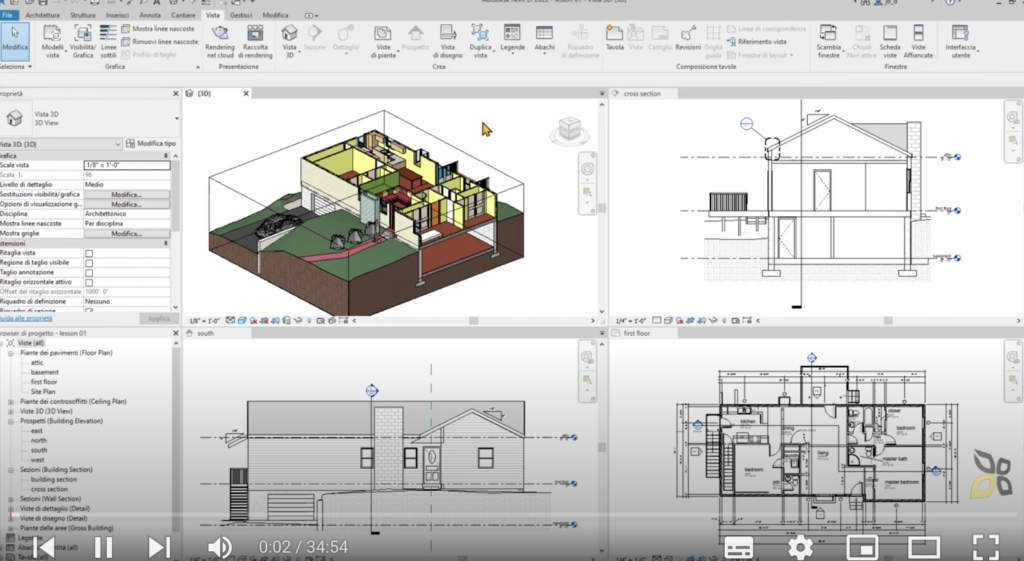Click the Applica button
1024x561 pixels.
(x=159, y=319)
